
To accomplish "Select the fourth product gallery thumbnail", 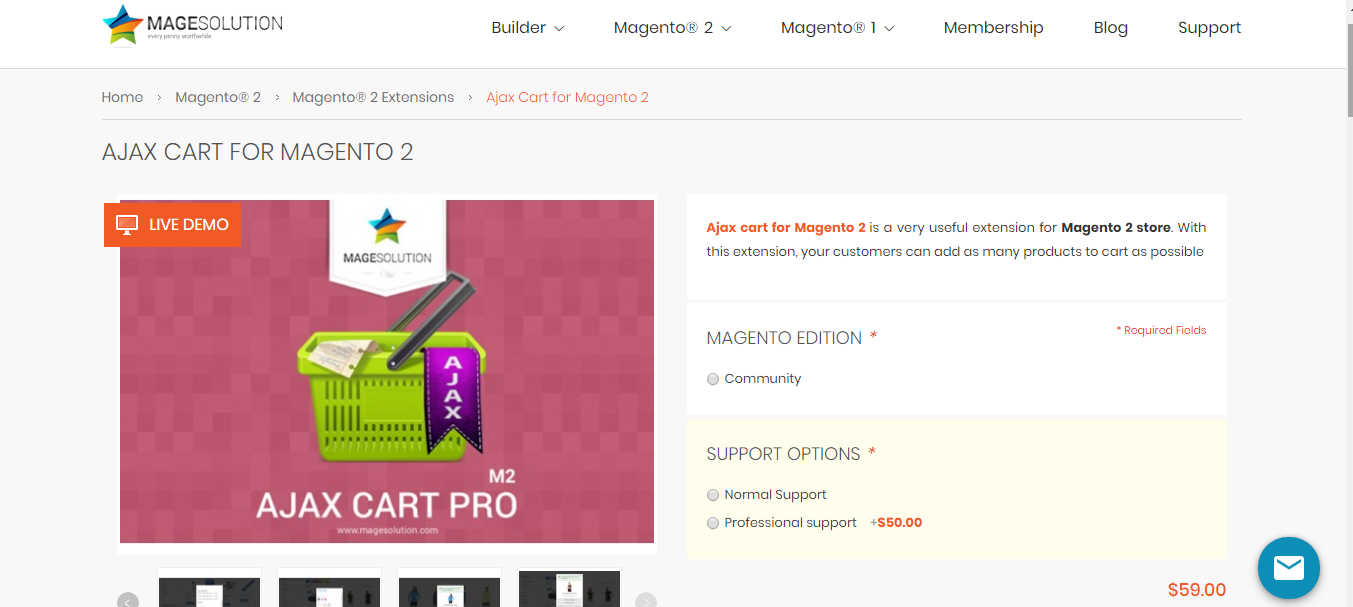I will [x=569, y=589].
